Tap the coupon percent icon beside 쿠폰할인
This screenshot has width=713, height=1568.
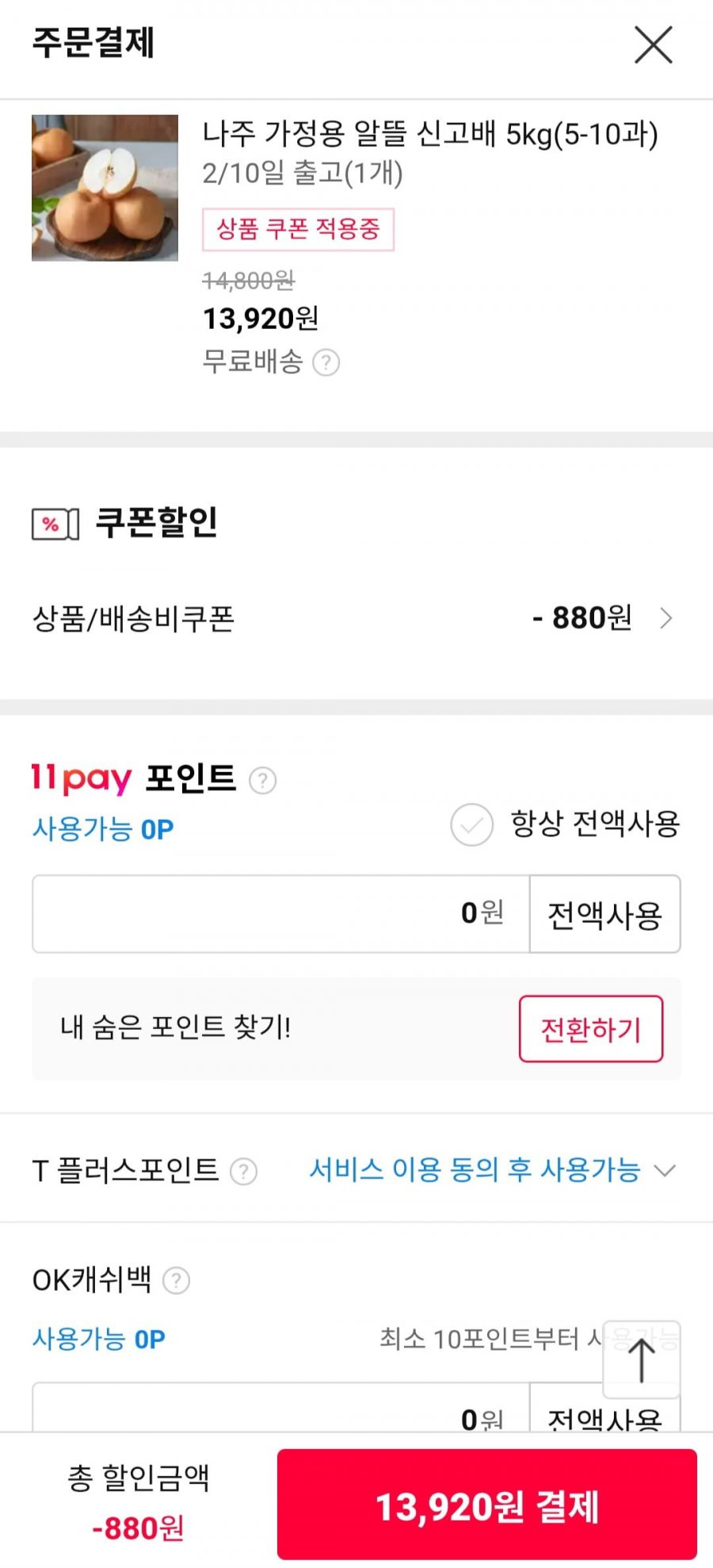tap(55, 524)
